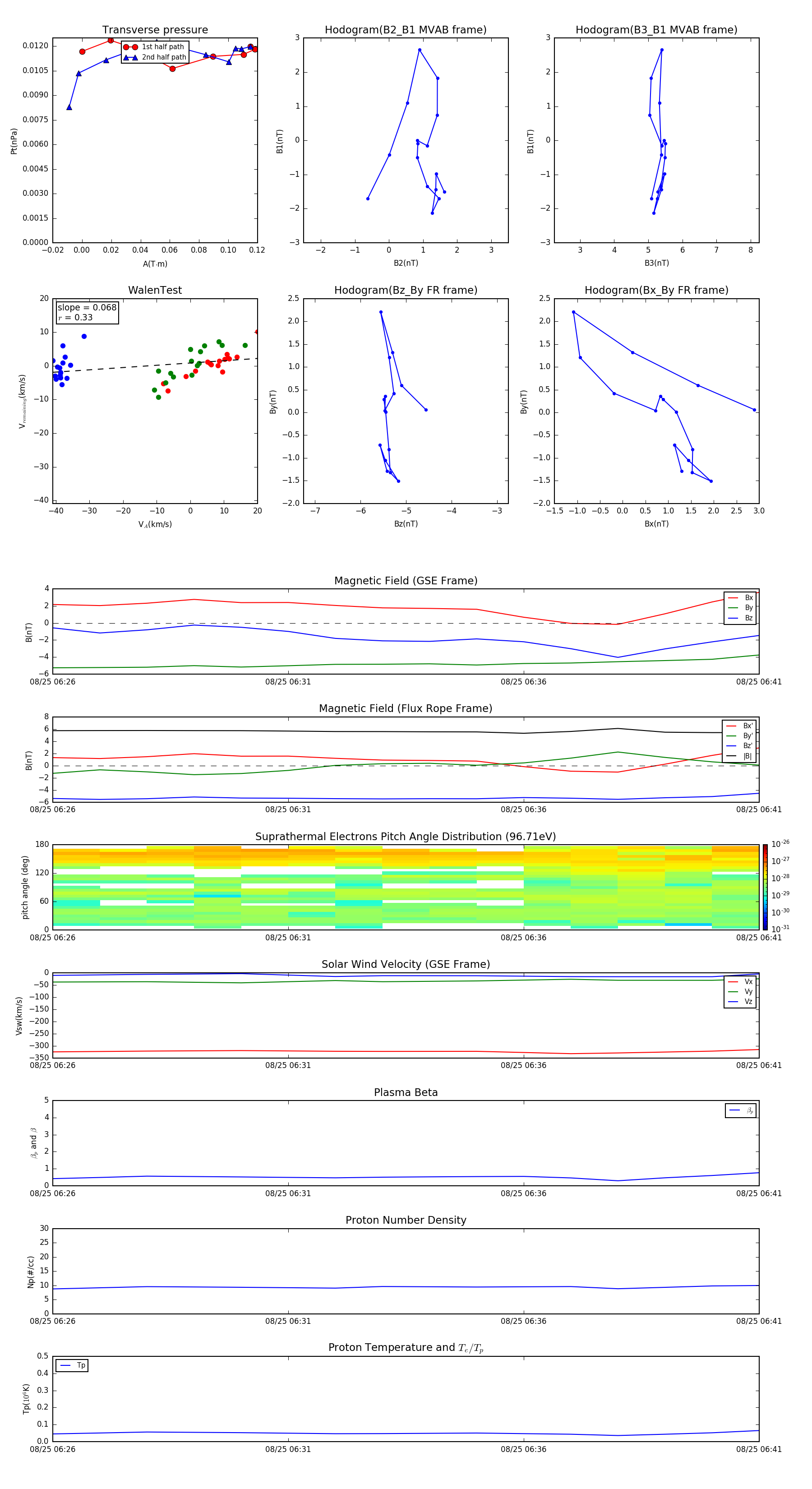Click the 'Vsw(km/s)' y-axis label

coord(18,1016)
